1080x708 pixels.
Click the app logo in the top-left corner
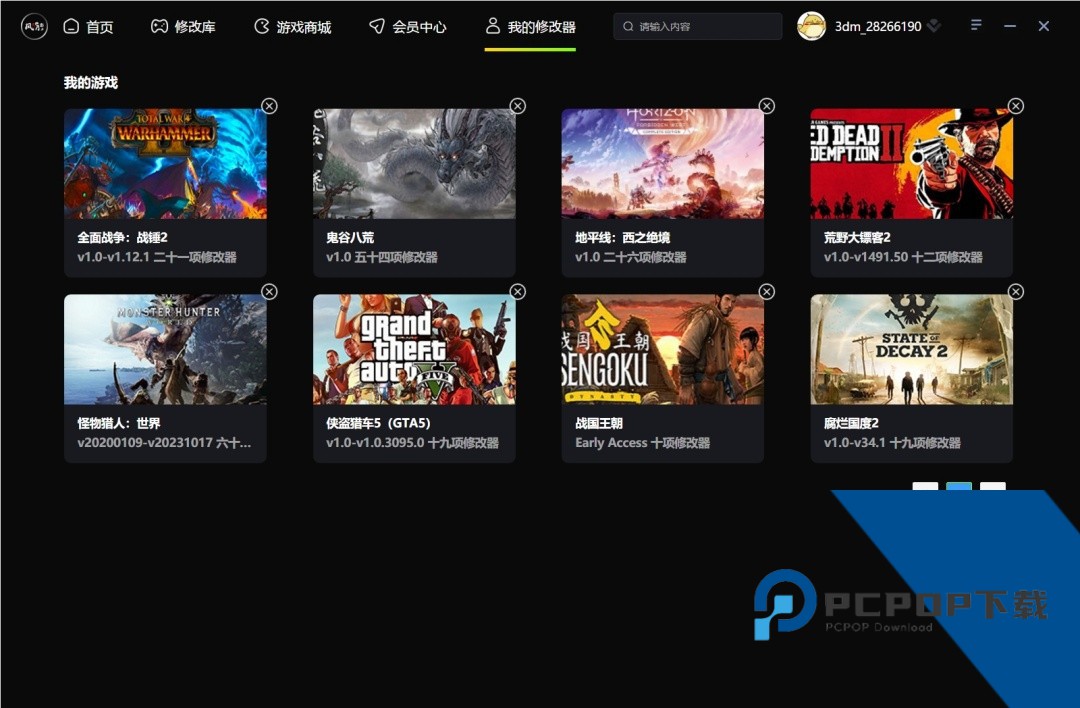coord(34,27)
